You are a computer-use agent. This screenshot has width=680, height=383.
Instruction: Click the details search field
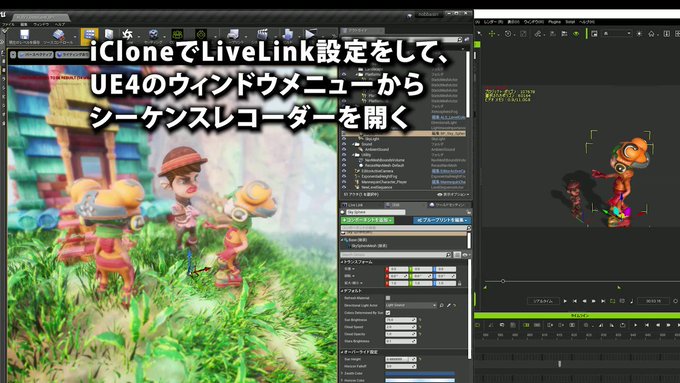[x=394, y=255]
